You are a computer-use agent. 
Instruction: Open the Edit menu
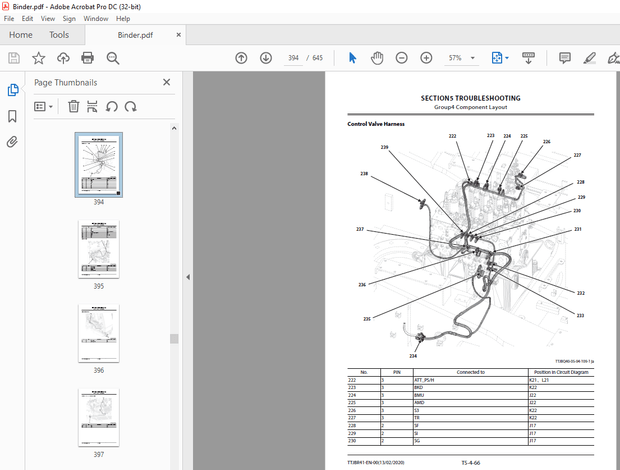point(27,19)
